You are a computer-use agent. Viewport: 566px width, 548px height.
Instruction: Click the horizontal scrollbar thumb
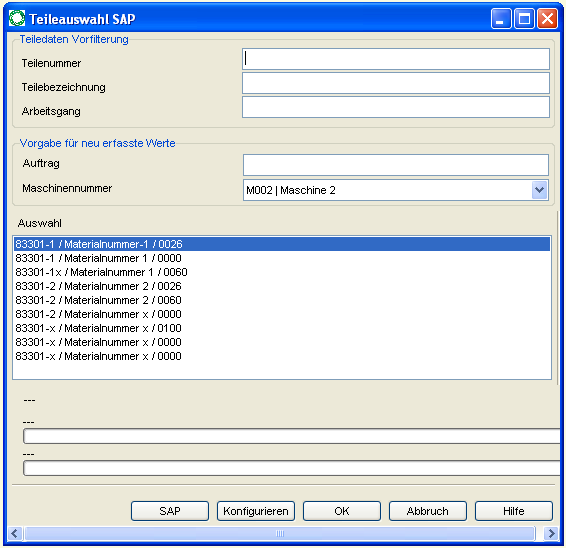(x=280, y=533)
